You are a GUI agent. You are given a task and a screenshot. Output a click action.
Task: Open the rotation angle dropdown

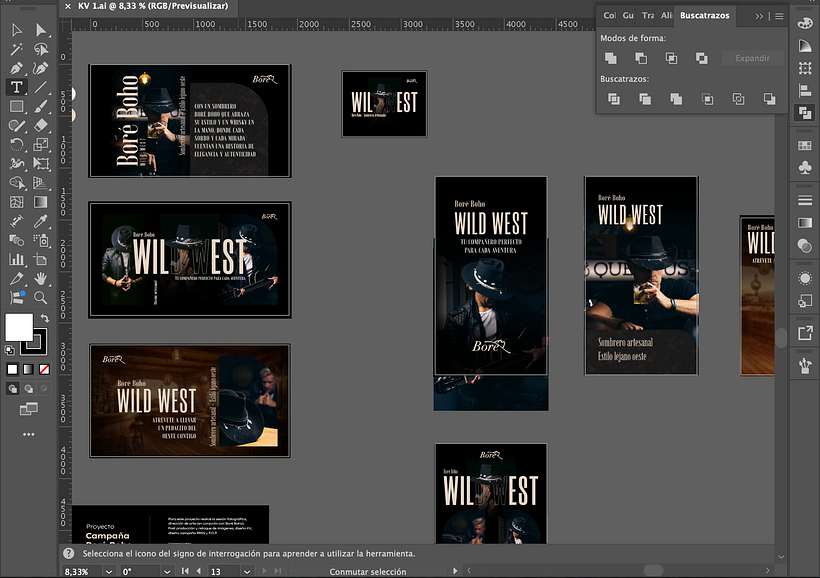click(x=167, y=572)
